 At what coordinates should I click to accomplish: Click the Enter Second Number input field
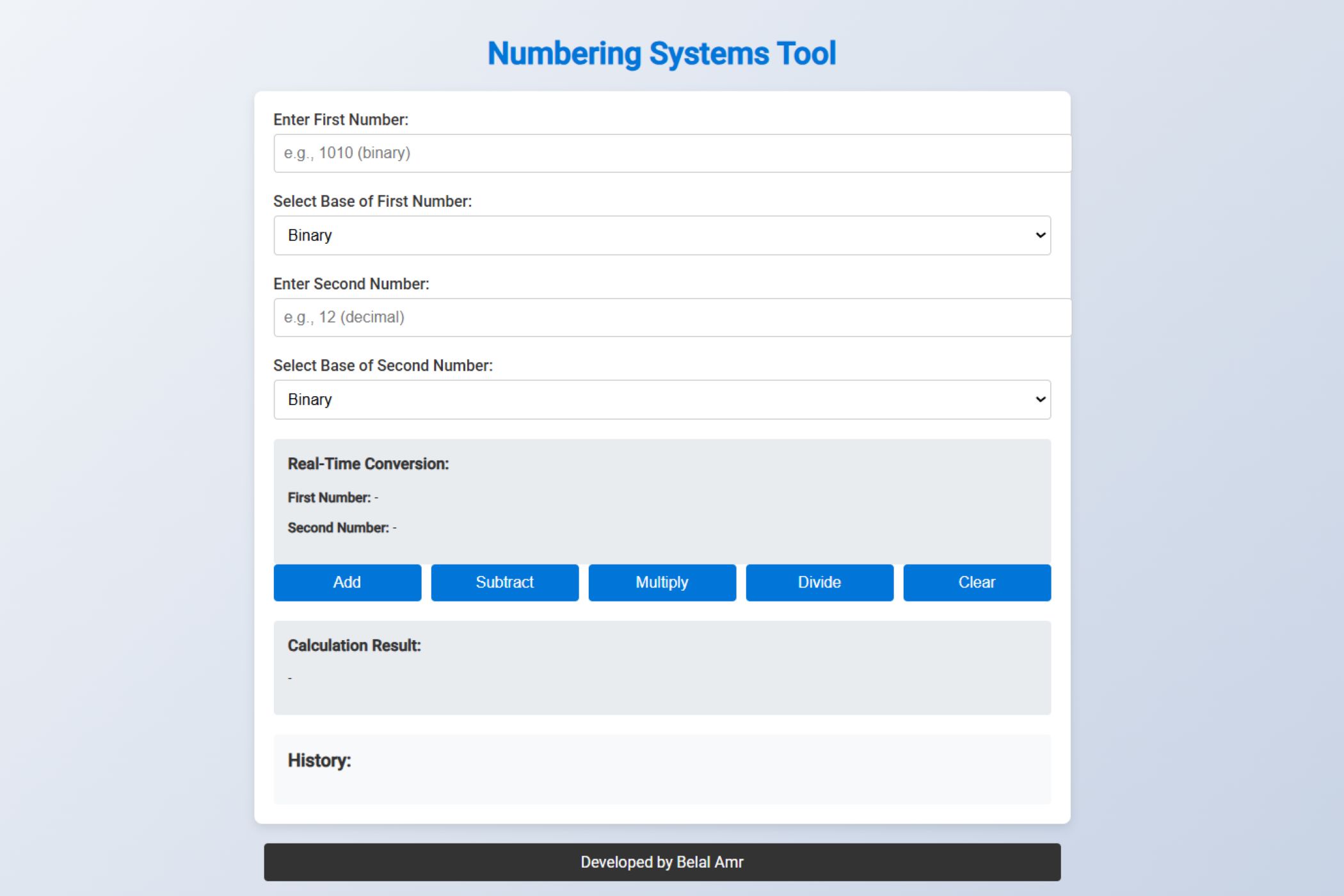click(x=672, y=317)
